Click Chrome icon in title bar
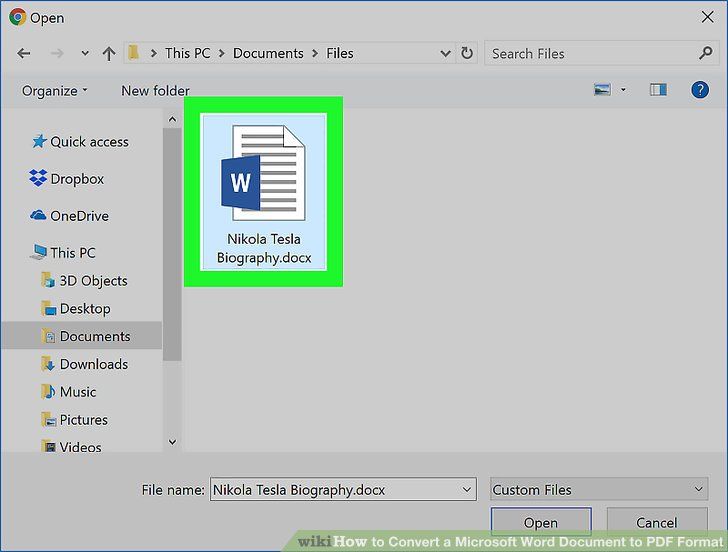This screenshot has height=552, width=728. tap(18, 17)
